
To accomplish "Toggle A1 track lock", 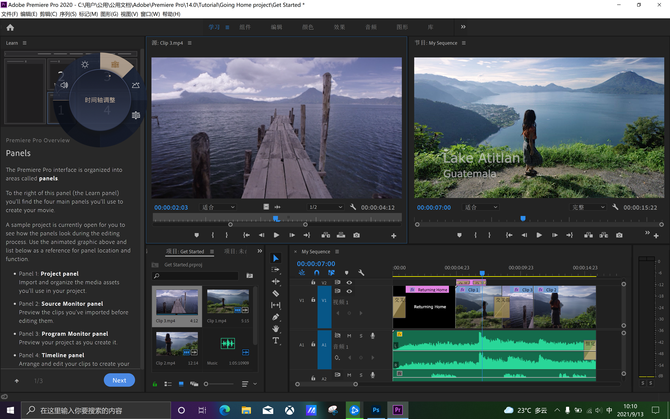I will [313, 344].
